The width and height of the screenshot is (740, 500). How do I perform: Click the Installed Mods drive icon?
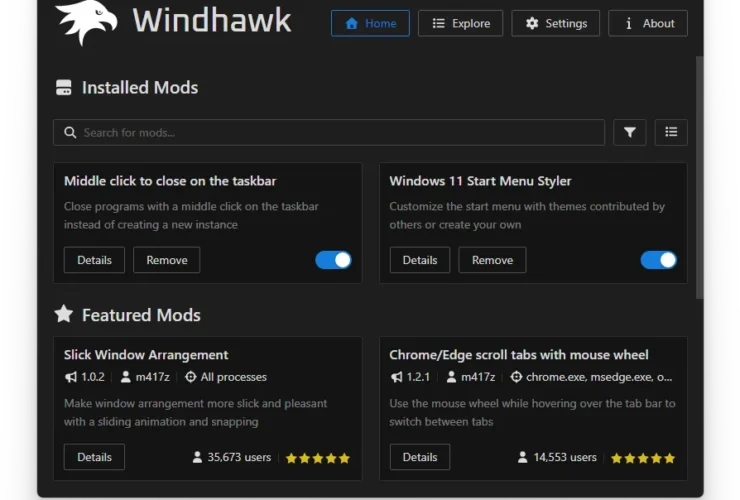click(x=64, y=87)
